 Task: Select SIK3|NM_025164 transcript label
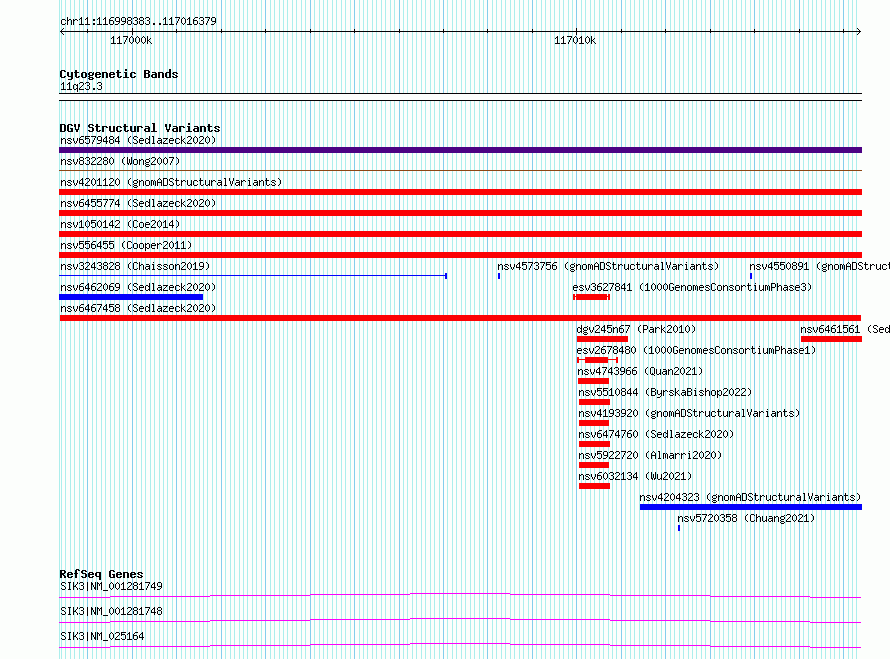tap(102, 636)
